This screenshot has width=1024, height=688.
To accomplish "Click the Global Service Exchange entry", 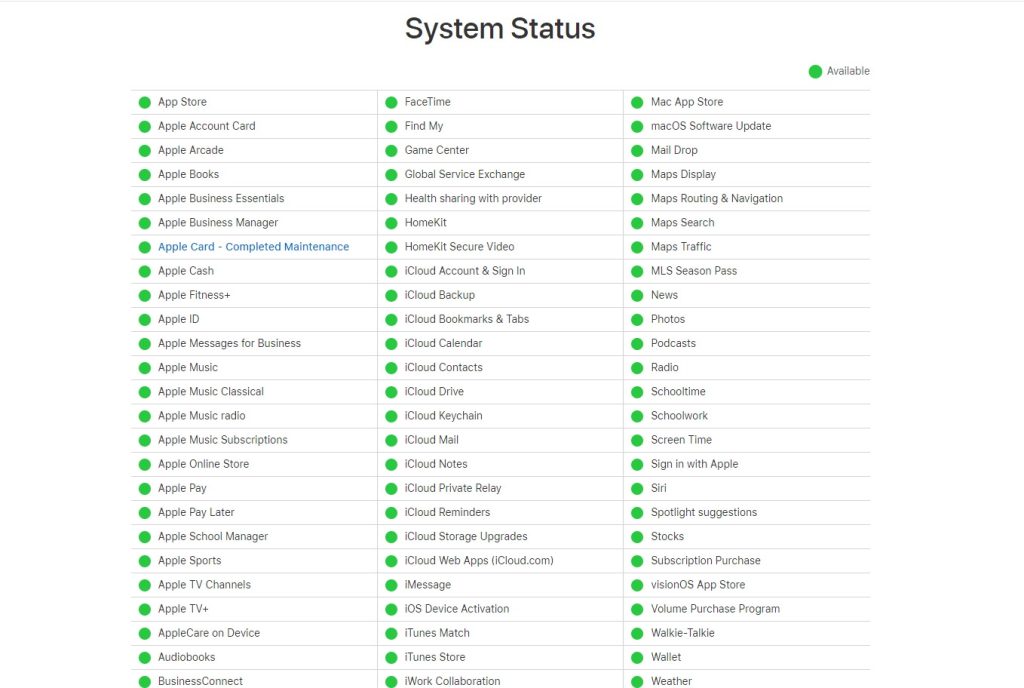I will tap(465, 174).
